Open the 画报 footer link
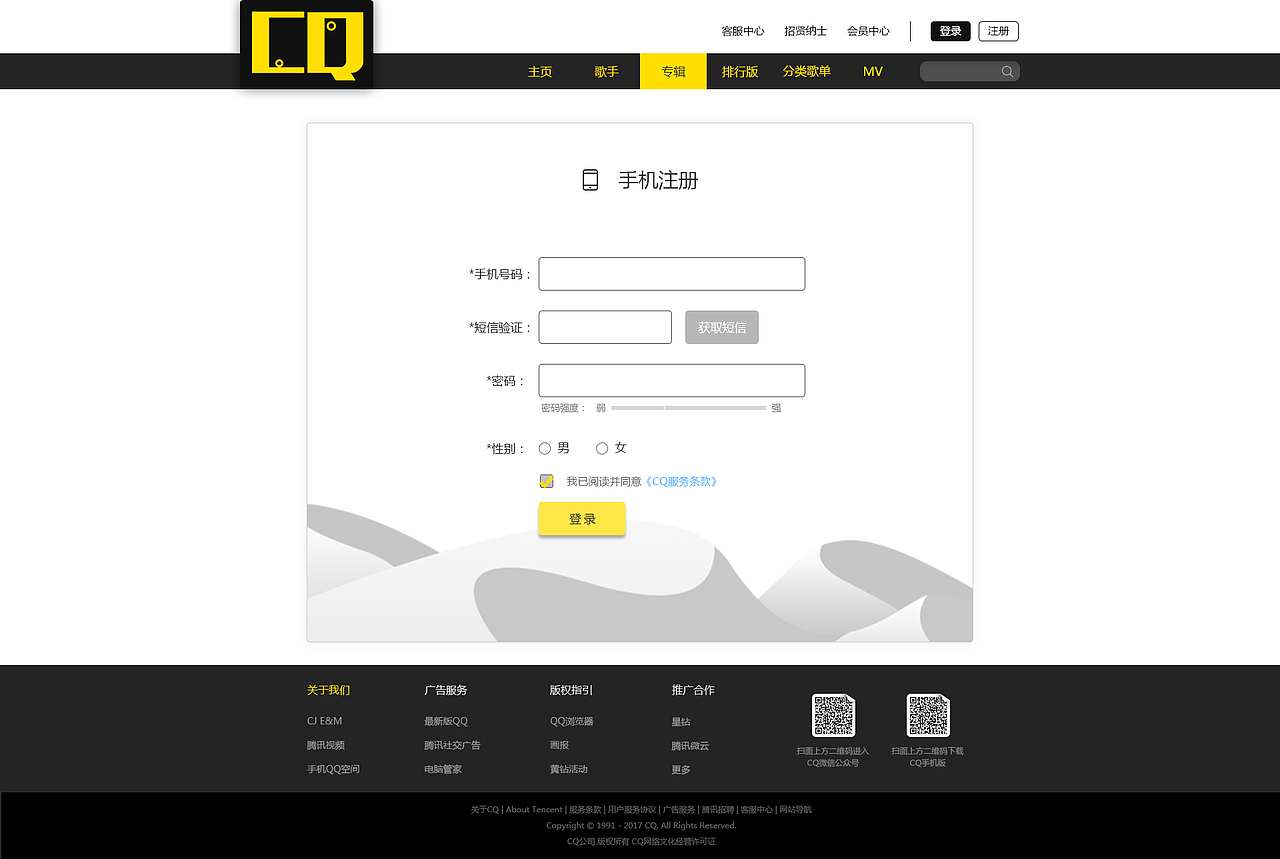1280x859 pixels. click(x=559, y=745)
